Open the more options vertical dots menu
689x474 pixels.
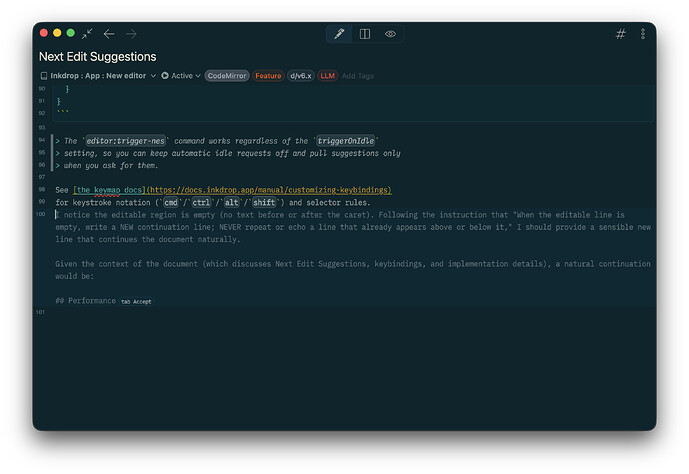point(642,34)
